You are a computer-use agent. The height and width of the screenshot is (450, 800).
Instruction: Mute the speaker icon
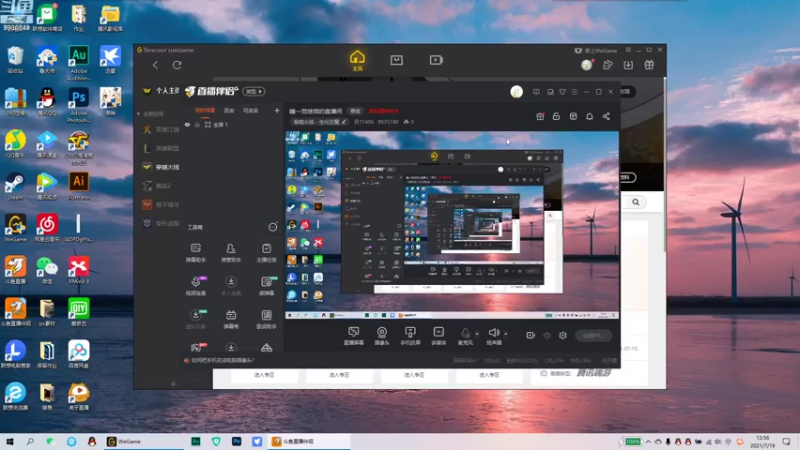point(493,335)
